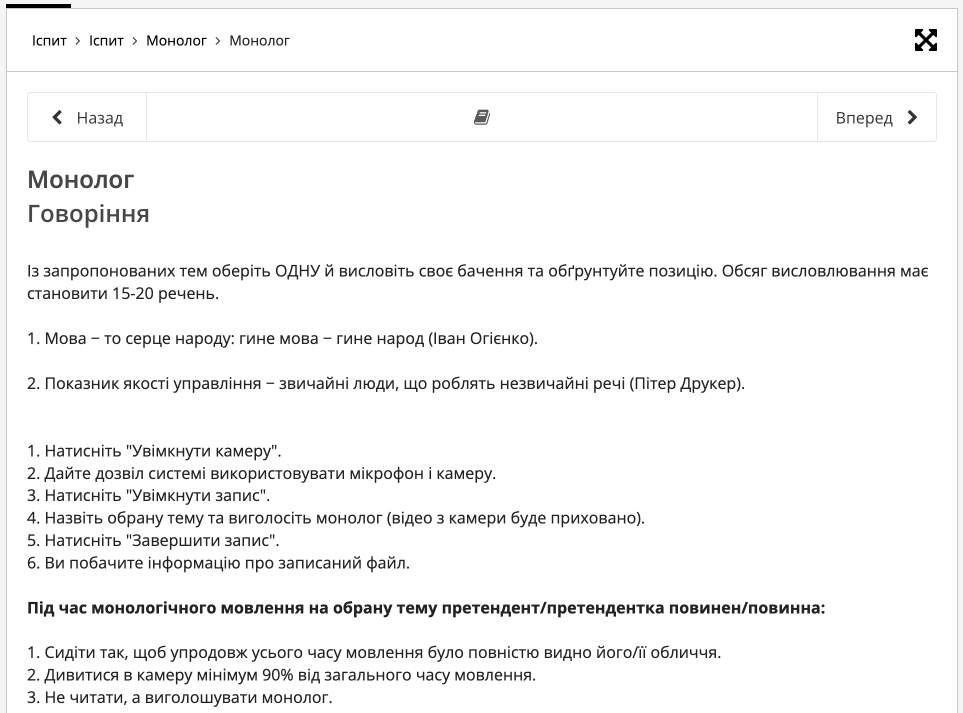Open the first Іспит breadcrumb

click(x=49, y=41)
